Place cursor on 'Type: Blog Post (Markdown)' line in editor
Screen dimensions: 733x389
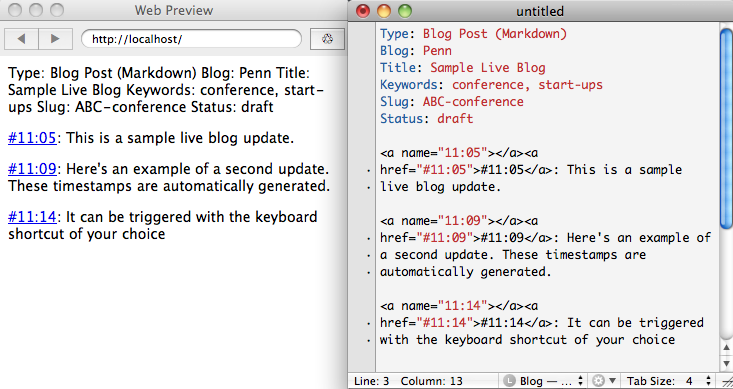click(473, 34)
